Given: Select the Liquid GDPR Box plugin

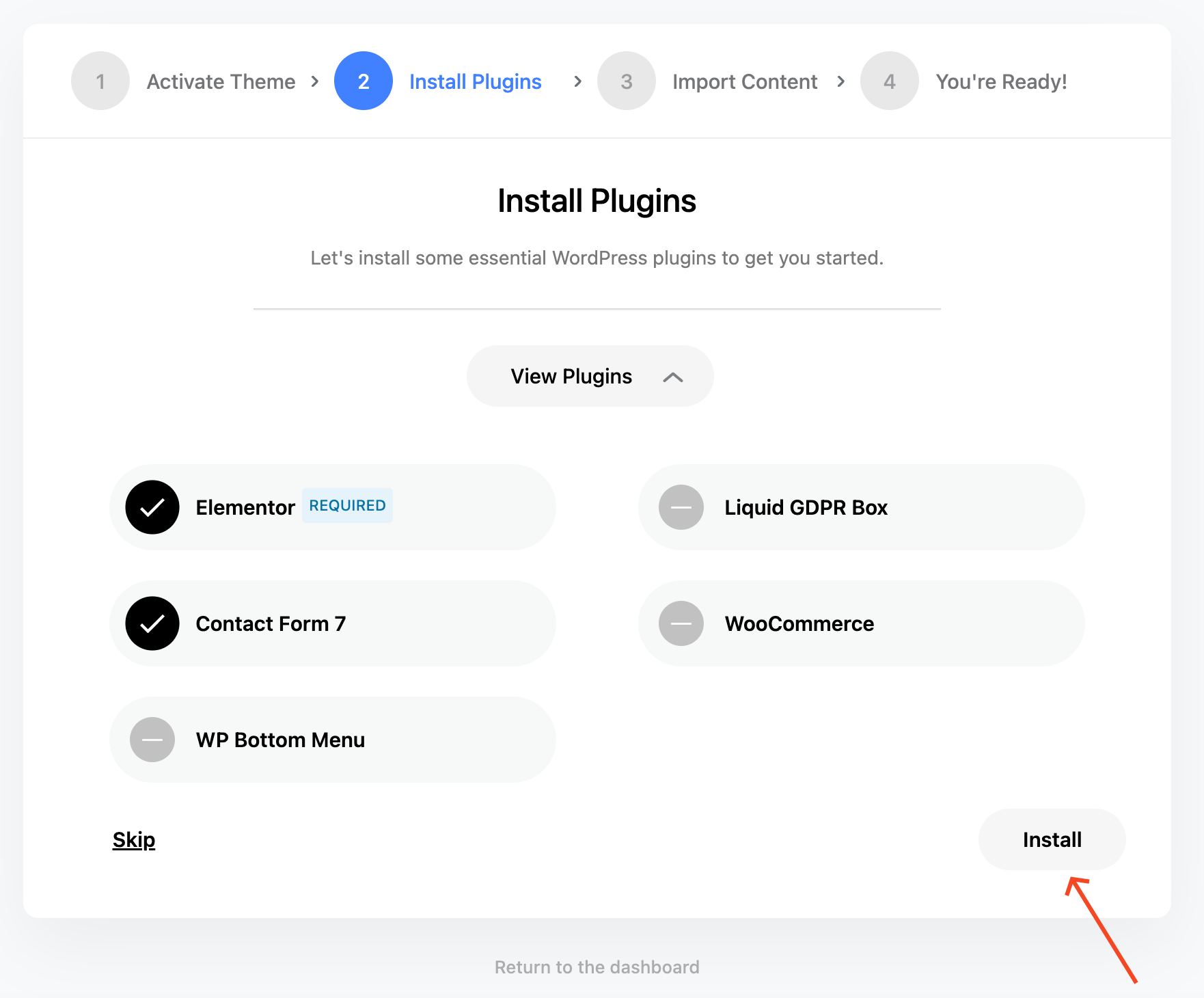Looking at the screenshot, I should coord(681,507).
